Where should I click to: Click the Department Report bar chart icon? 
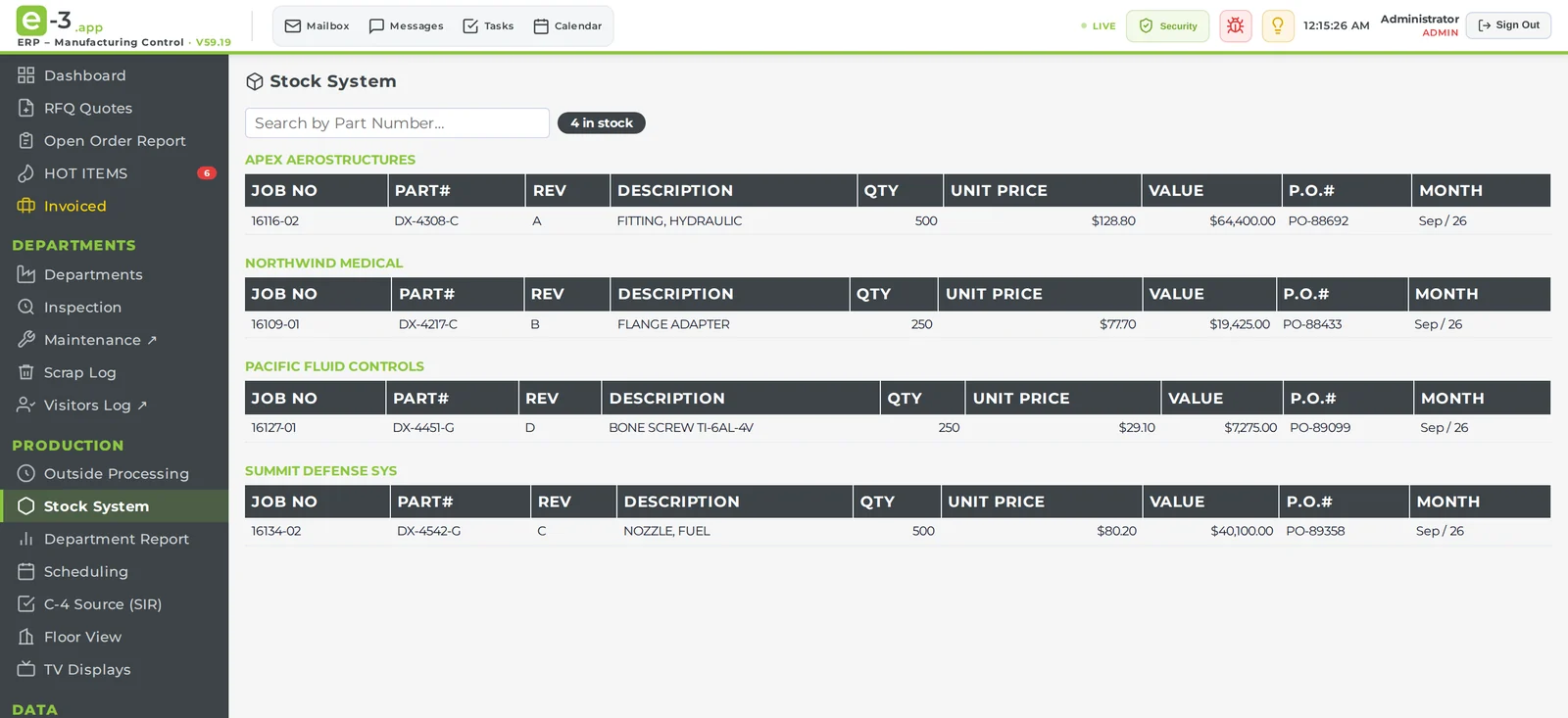(26, 539)
